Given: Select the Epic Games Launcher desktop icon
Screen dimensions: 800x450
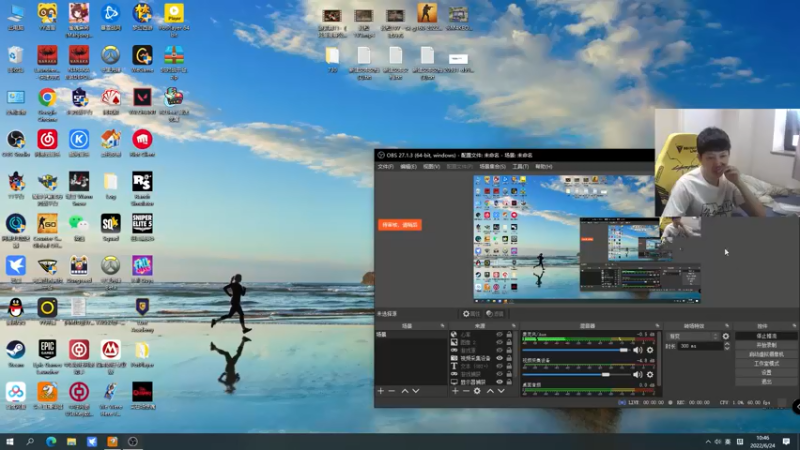Looking at the screenshot, I should pyautogui.click(x=47, y=356).
